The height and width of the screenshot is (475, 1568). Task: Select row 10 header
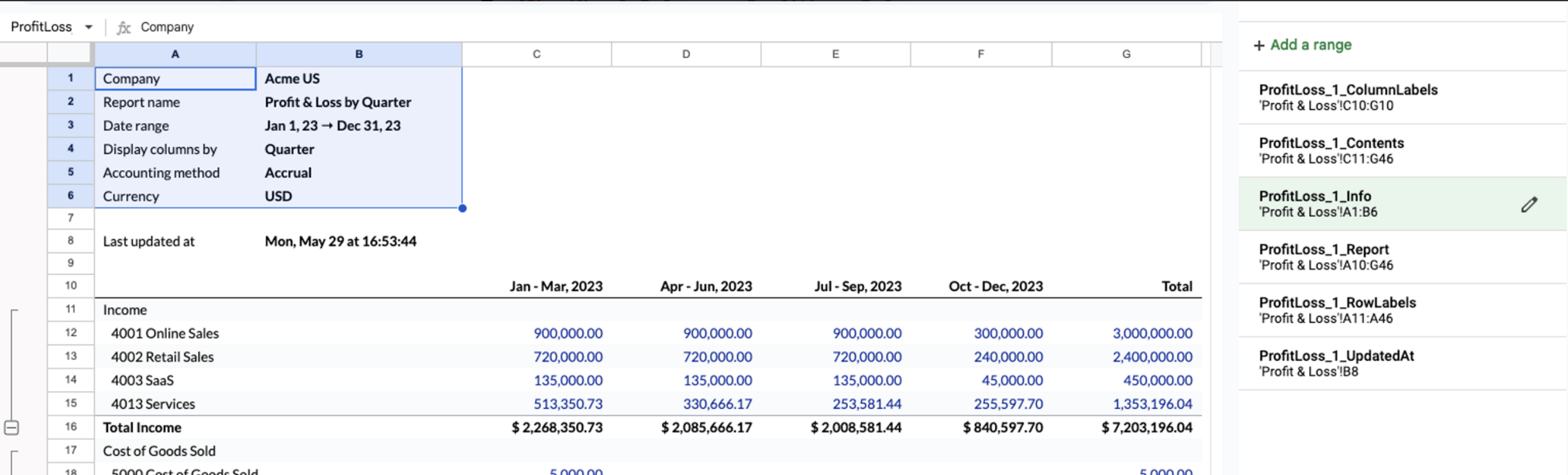point(71,286)
